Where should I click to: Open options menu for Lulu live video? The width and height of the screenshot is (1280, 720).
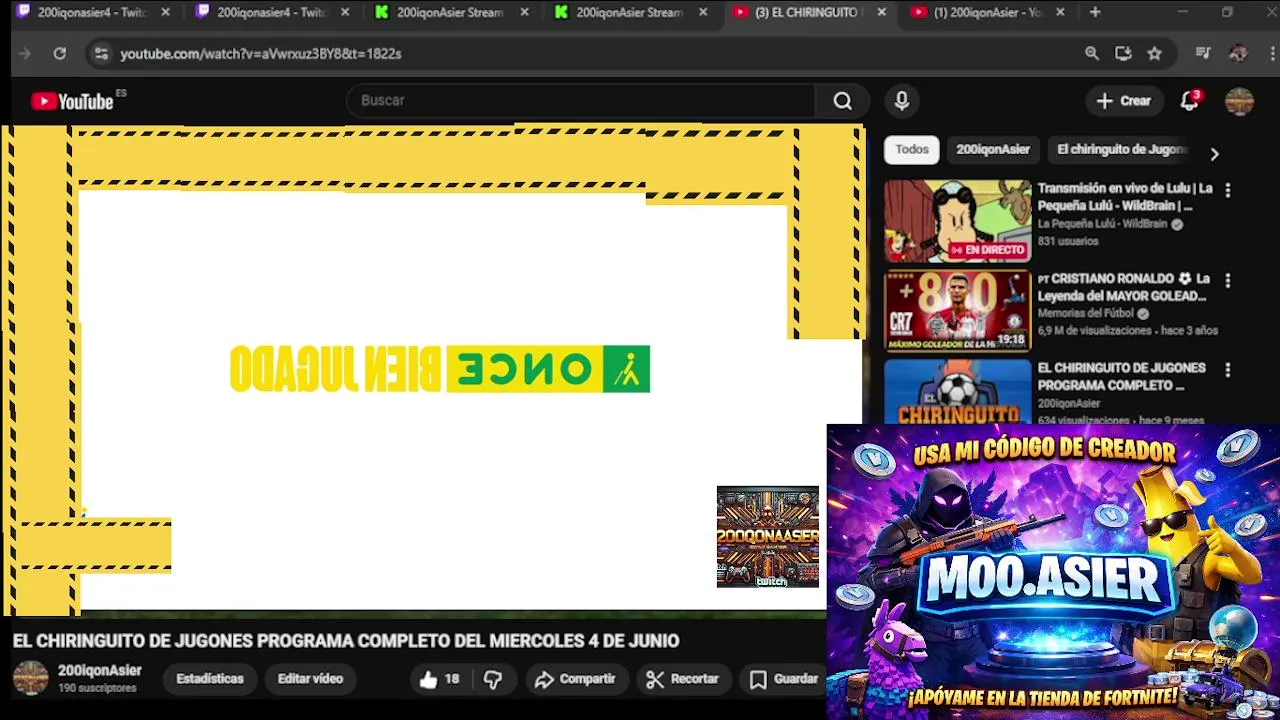1228,190
